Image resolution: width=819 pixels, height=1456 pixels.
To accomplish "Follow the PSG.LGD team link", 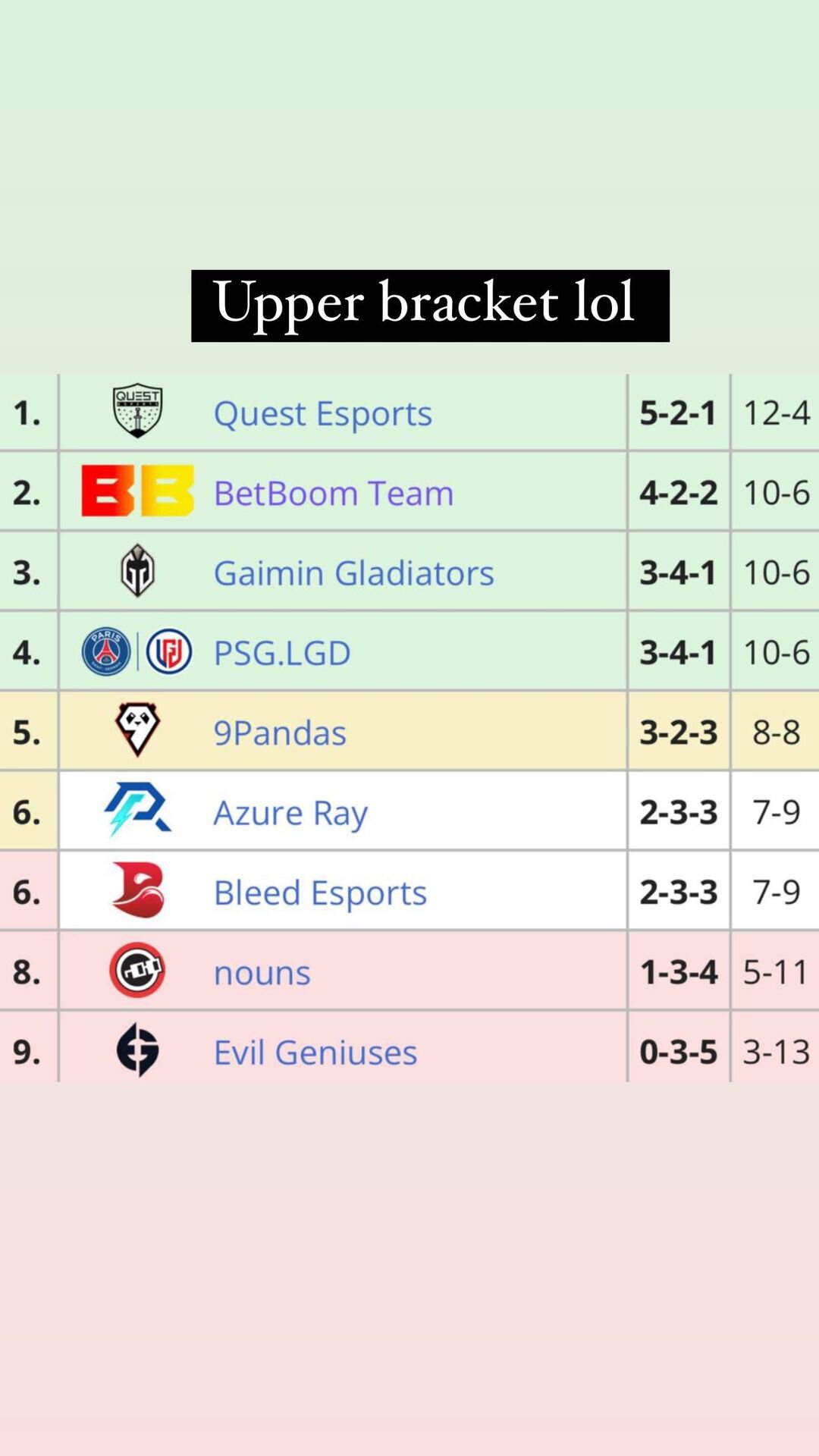I will pyautogui.click(x=282, y=653).
